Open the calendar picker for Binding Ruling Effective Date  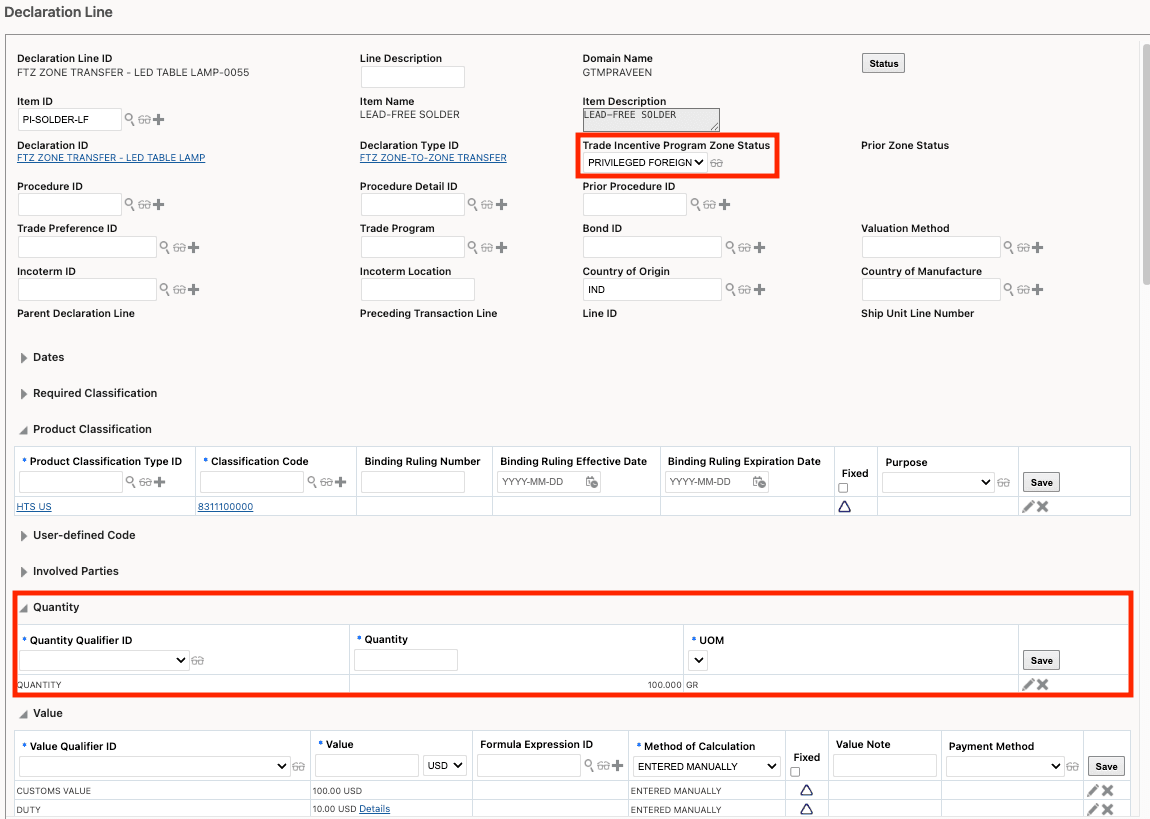592,482
